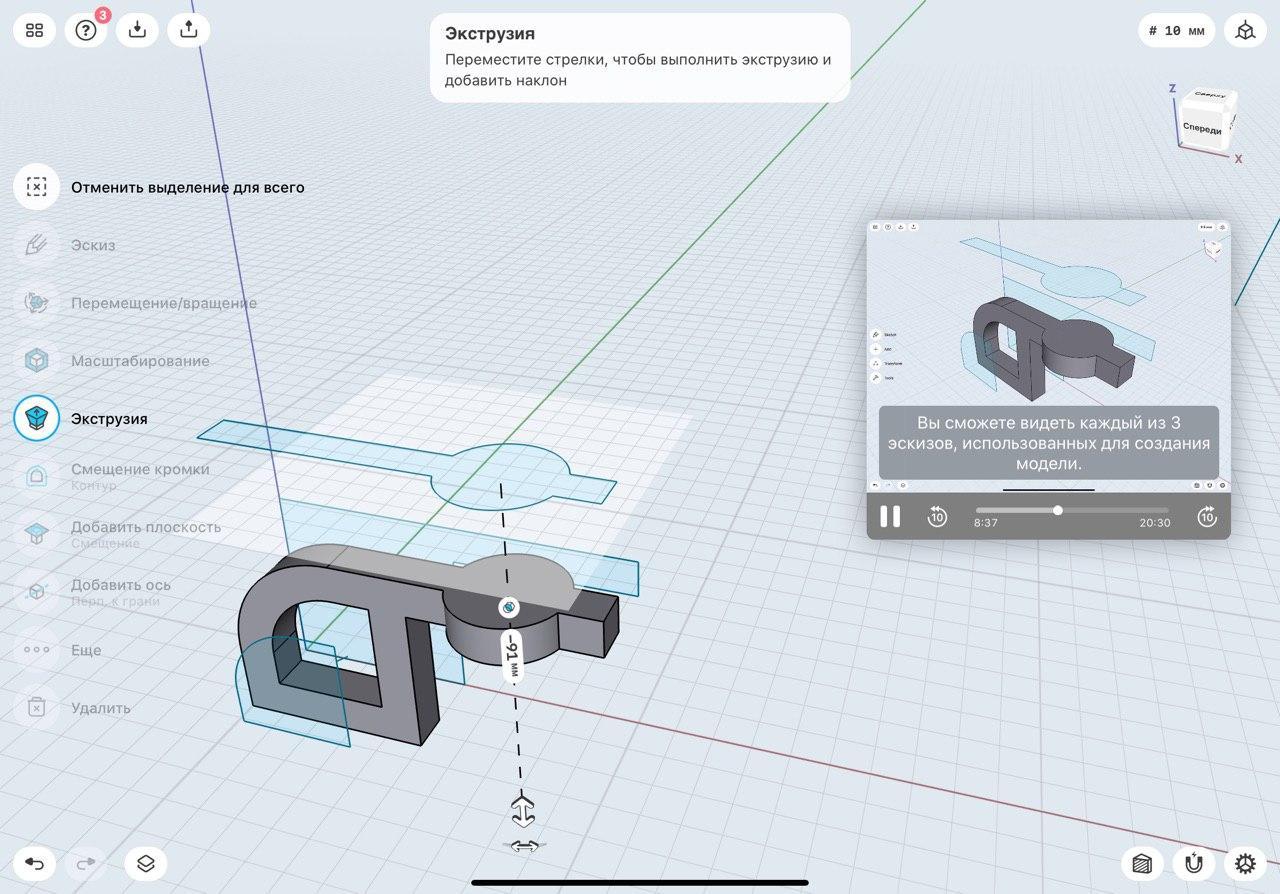This screenshot has height=894, width=1280.
Task: Select the Перемещение/вращение tool icon
Action: coord(37,303)
